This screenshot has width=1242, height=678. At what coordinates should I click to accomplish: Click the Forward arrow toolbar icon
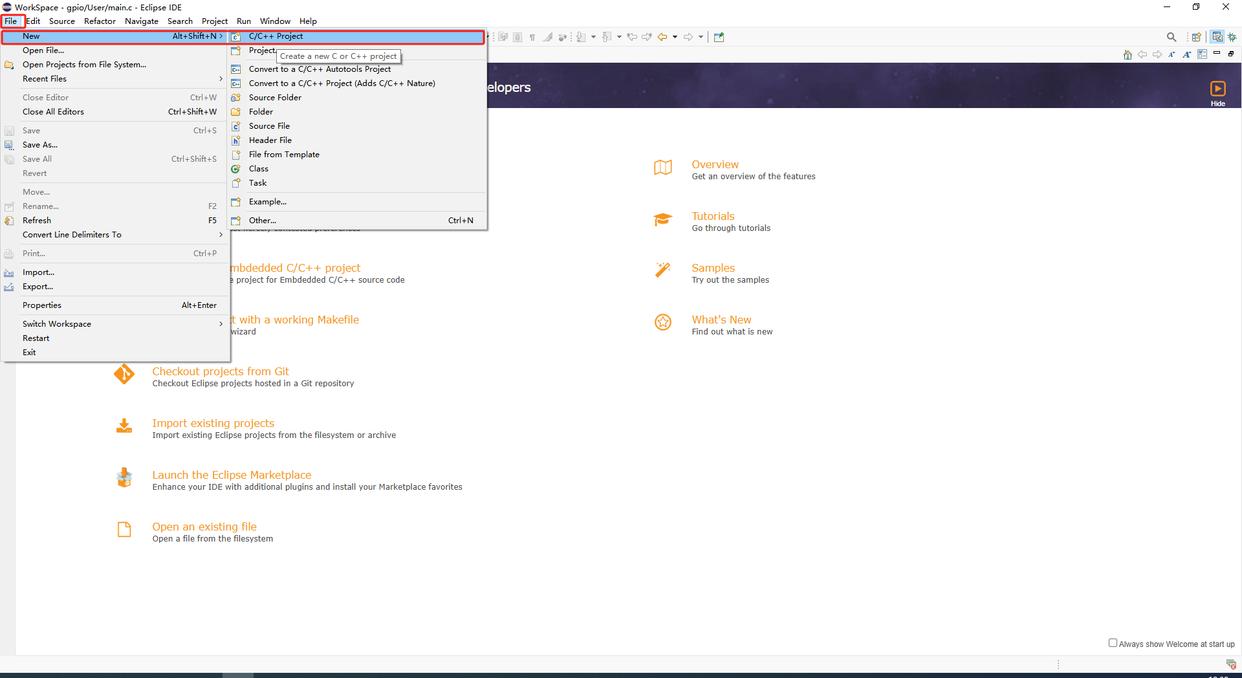click(688, 37)
